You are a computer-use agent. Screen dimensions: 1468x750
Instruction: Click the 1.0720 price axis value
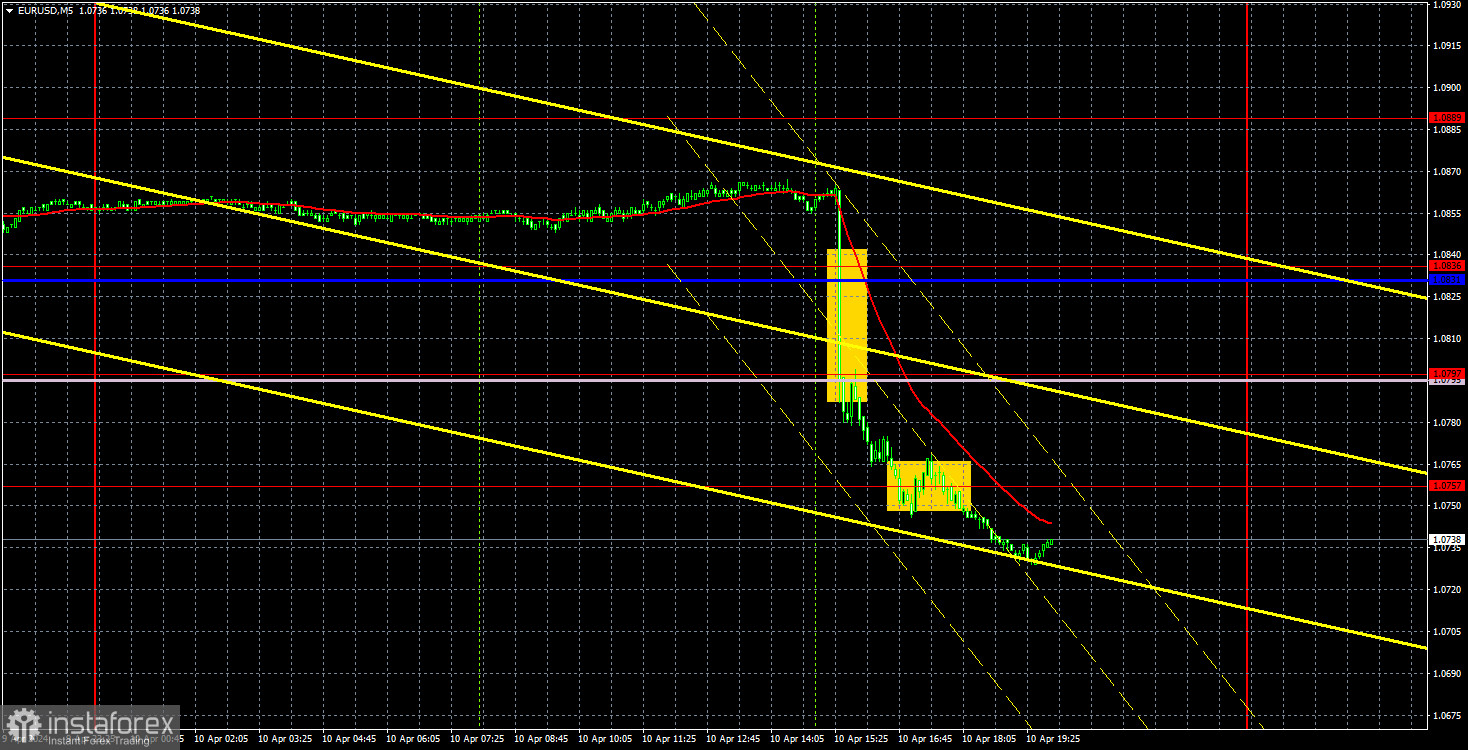pyautogui.click(x=1448, y=590)
